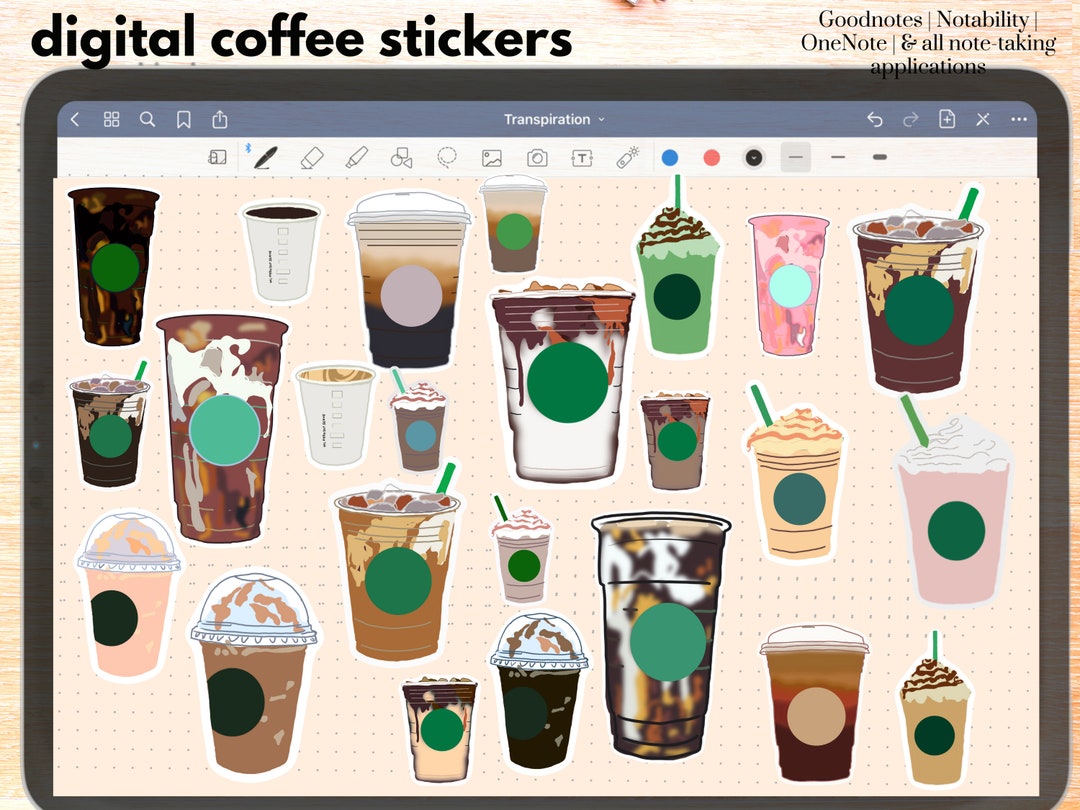This screenshot has height=810, width=1080.
Task: Add a new page with the plus button
Action: pos(945,119)
